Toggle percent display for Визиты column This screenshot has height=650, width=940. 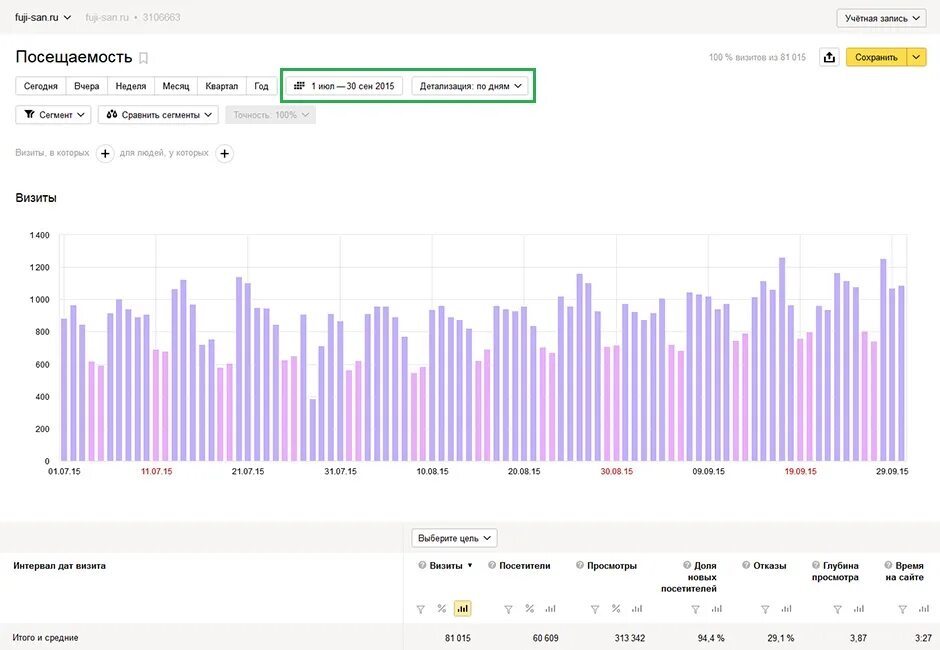(442, 609)
